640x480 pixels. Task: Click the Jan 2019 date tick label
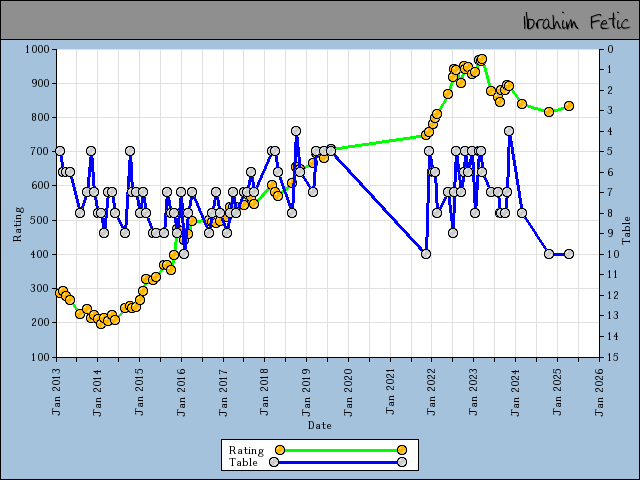coord(306,392)
